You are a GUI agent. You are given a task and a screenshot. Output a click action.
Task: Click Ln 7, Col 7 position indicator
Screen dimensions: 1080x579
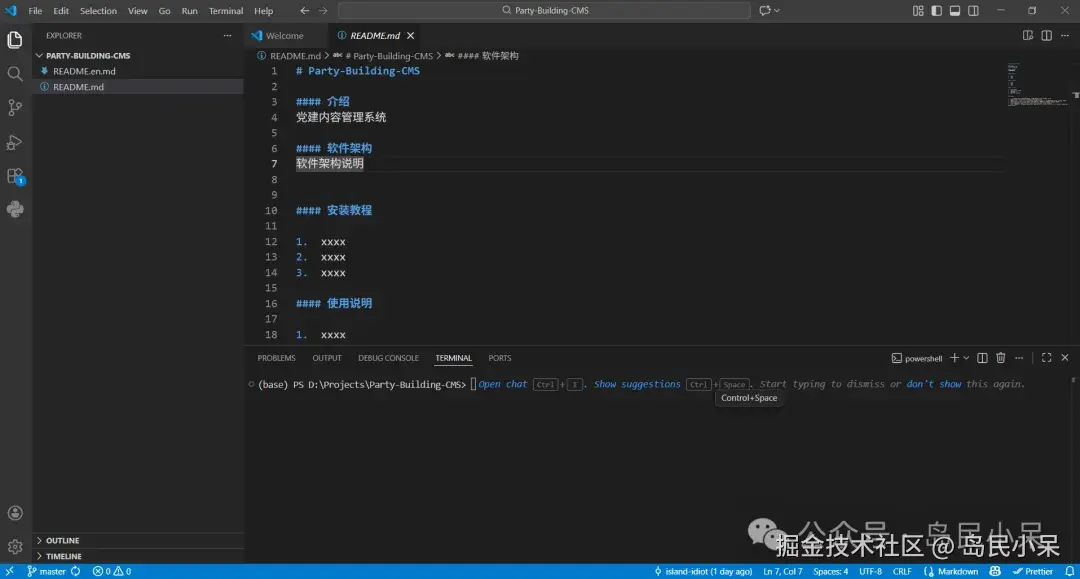(x=782, y=571)
